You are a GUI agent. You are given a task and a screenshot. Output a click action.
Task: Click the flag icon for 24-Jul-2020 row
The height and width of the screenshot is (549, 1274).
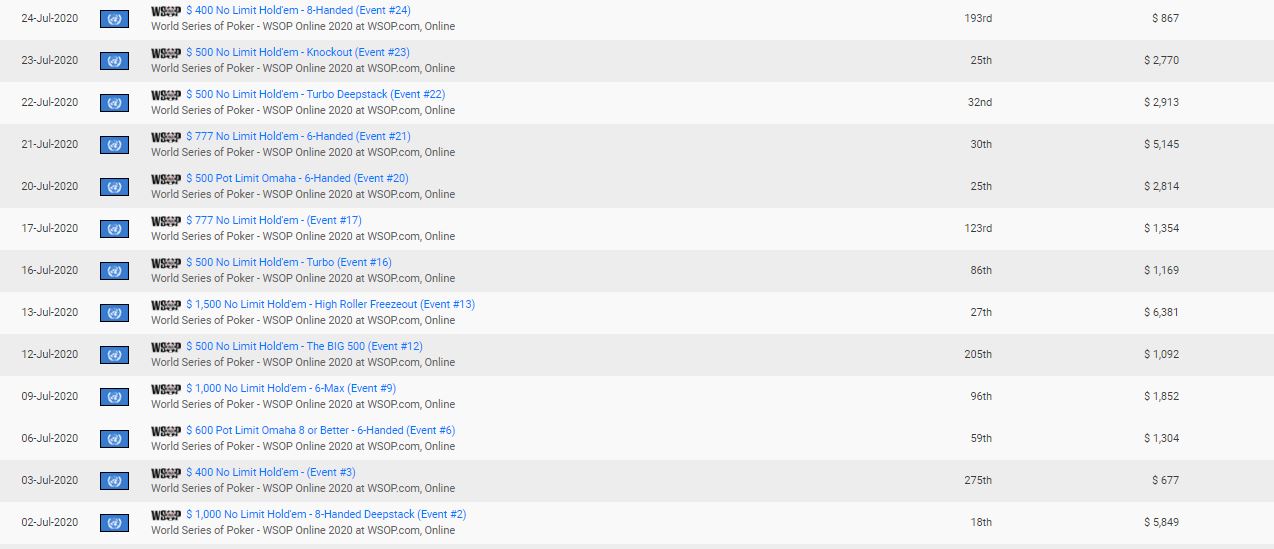point(114,19)
